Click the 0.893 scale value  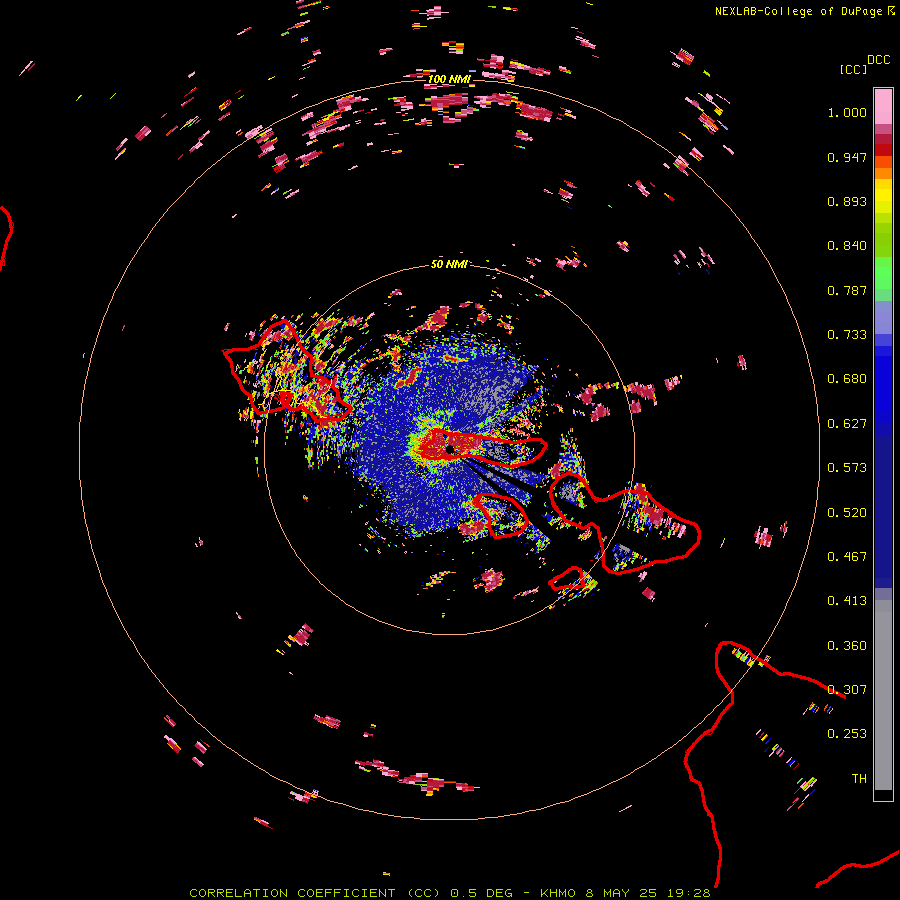[847, 201]
